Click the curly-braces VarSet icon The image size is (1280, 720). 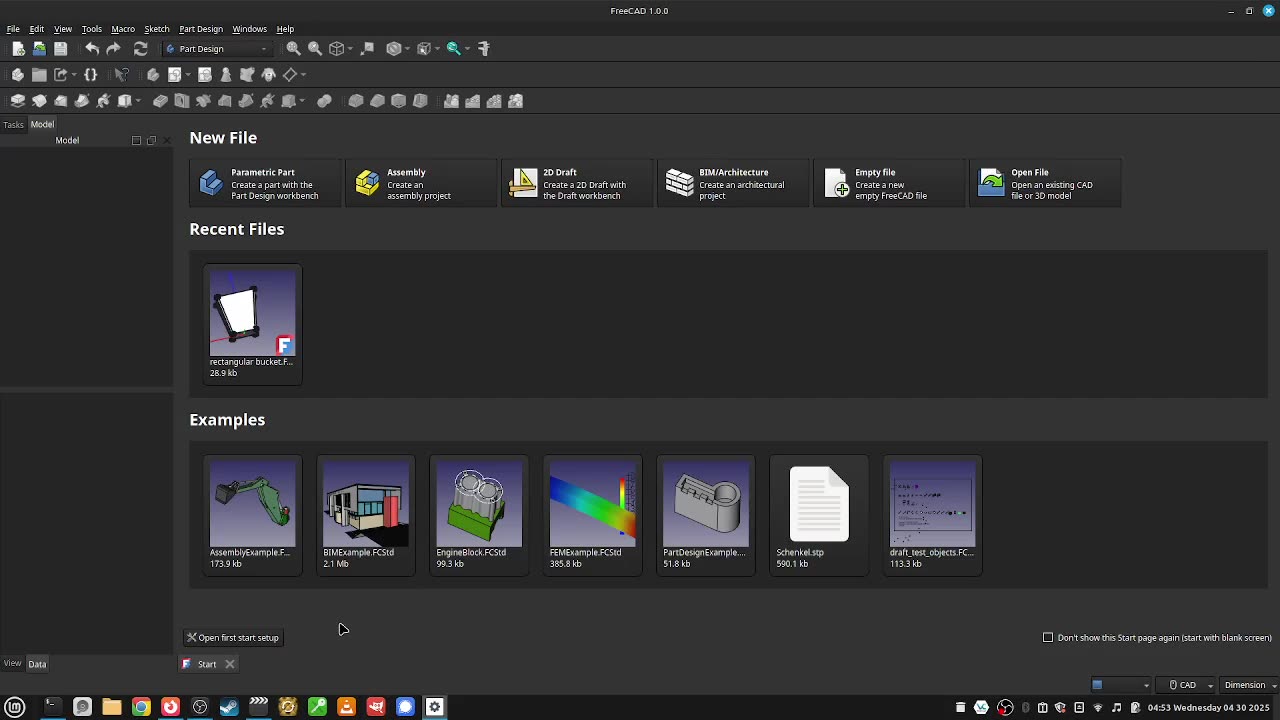click(x=91, y=75)
